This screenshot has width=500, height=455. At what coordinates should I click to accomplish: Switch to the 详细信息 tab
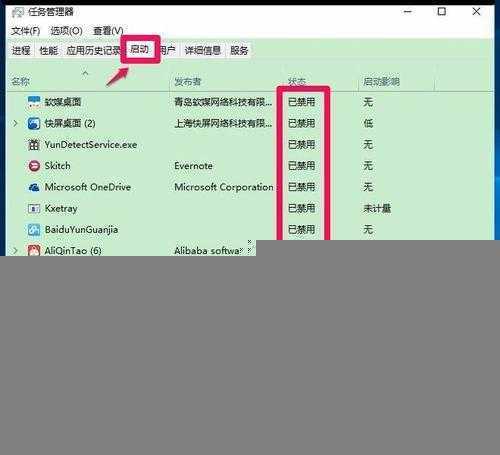[203, 51]
